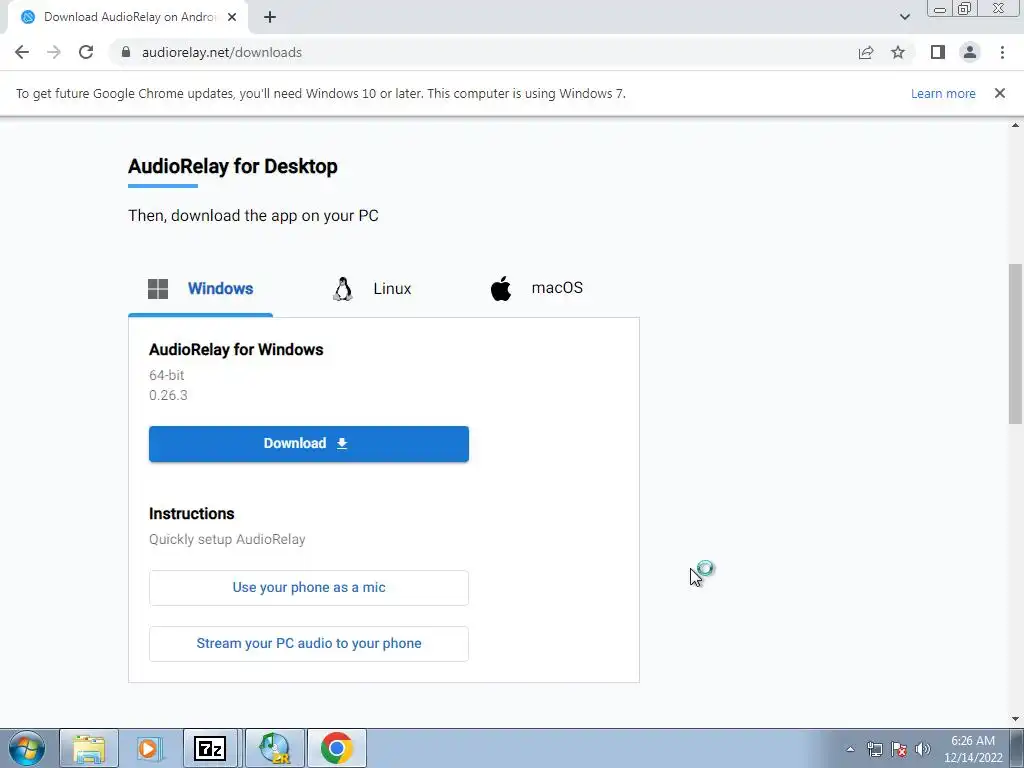Click the AudioRelay for Windows heading
Image resolution: width=1024 pixels, height=768 pixels.
point(236,350)
